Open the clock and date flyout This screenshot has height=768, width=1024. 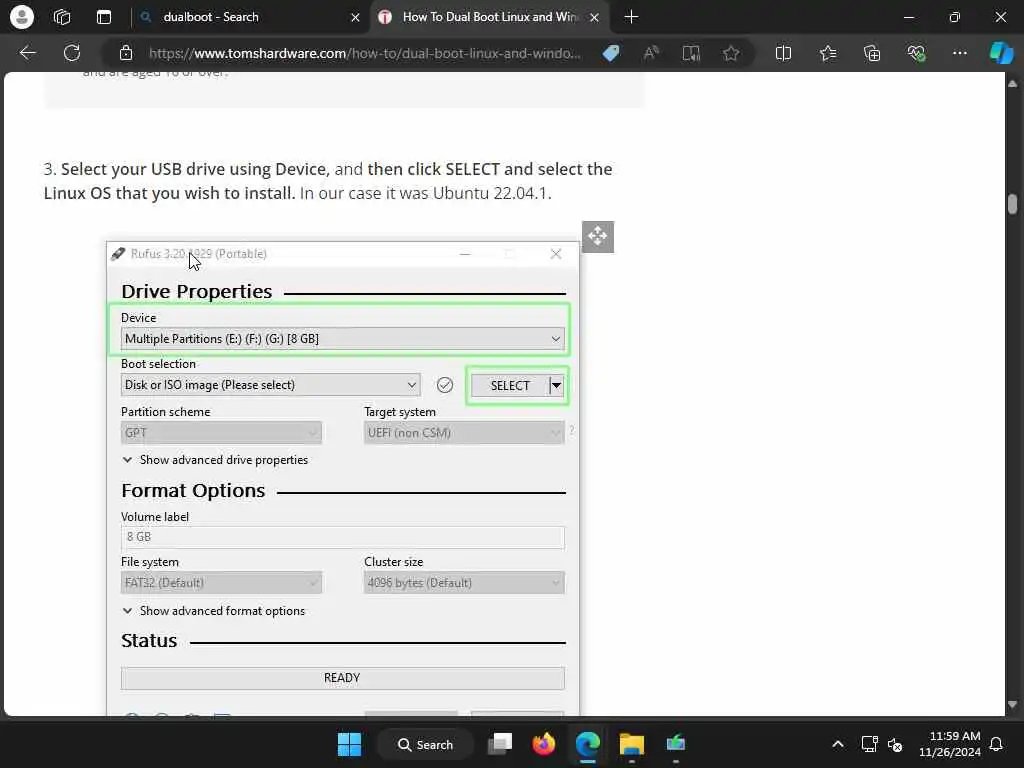point(950,744)
